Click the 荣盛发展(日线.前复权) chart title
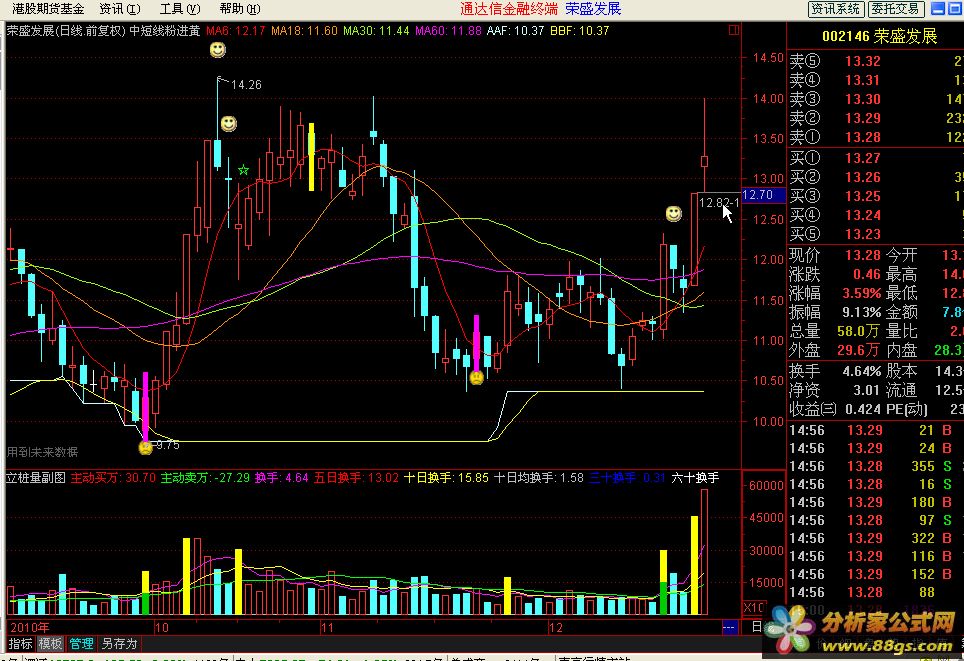 click(x=66, y=30)
